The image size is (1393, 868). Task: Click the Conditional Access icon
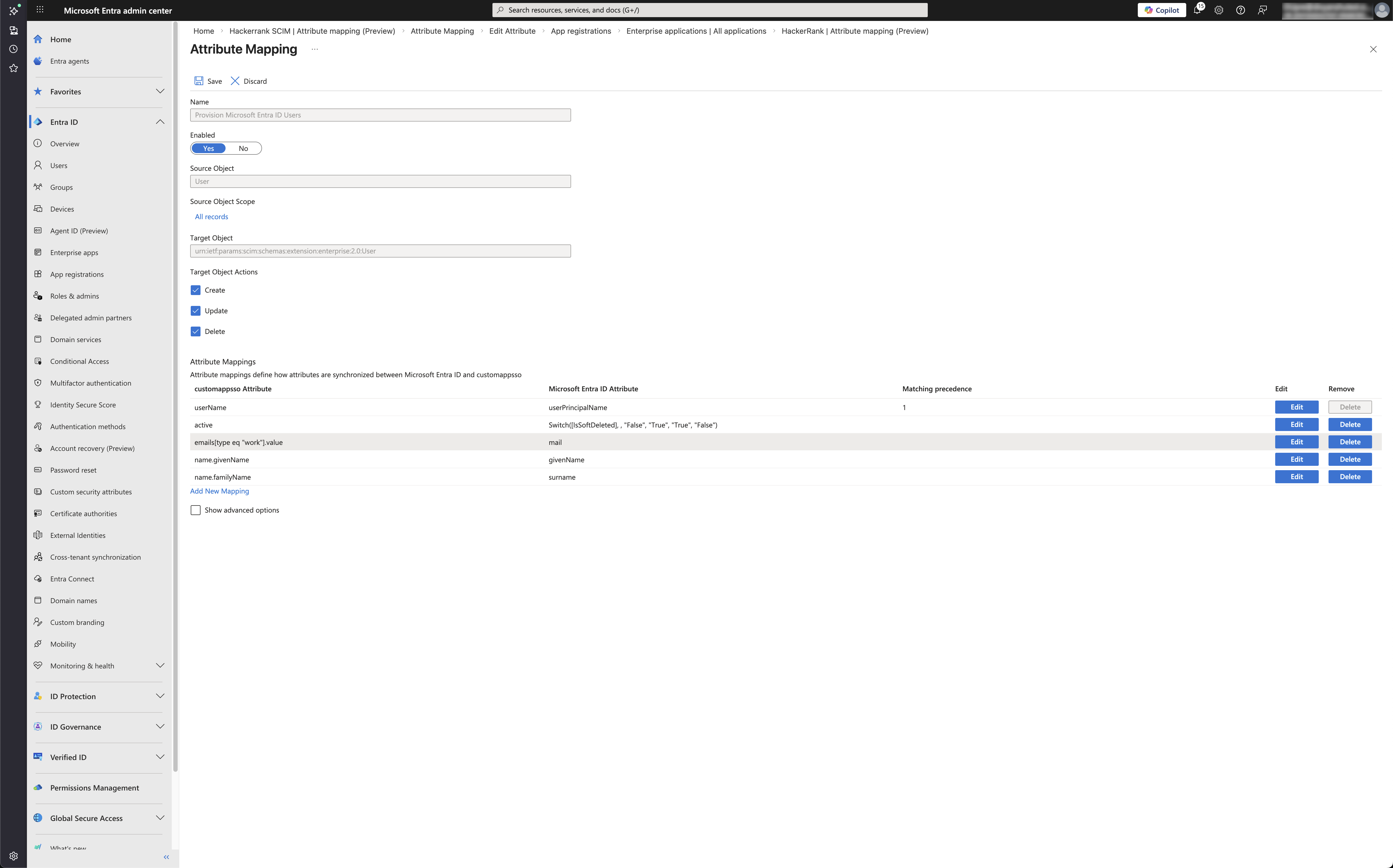click(38, 361)
